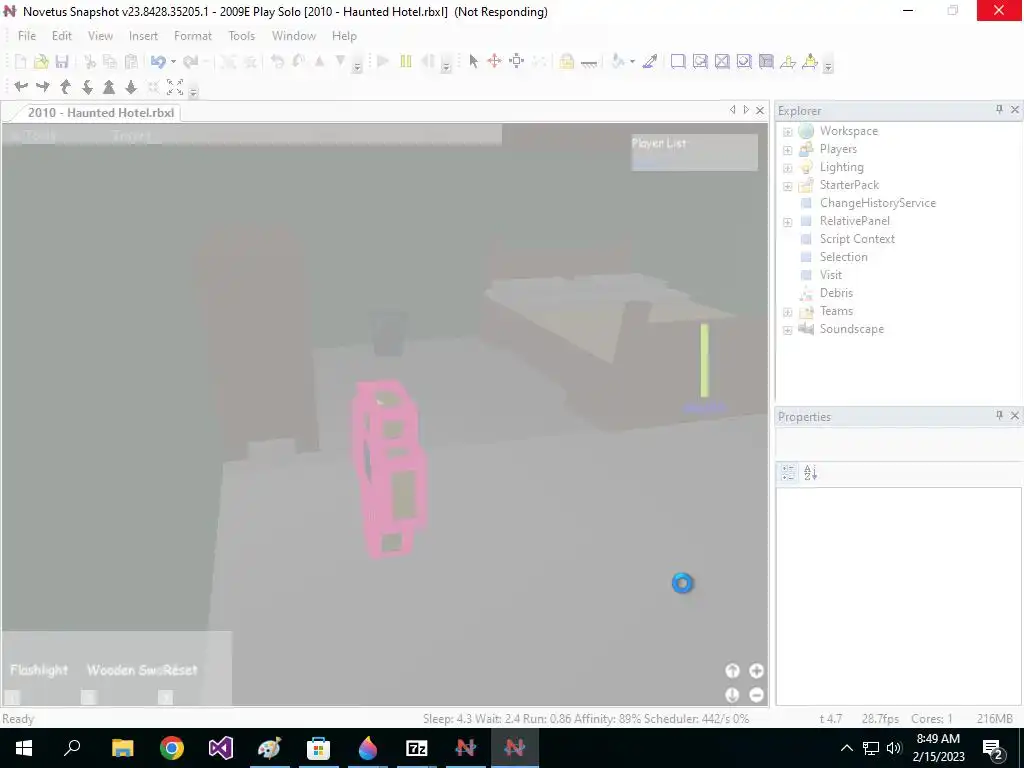Zoom out using viewport minus button
Image resolution: width=1024 pixels, height=768 pixels.
tap(756, 695)
